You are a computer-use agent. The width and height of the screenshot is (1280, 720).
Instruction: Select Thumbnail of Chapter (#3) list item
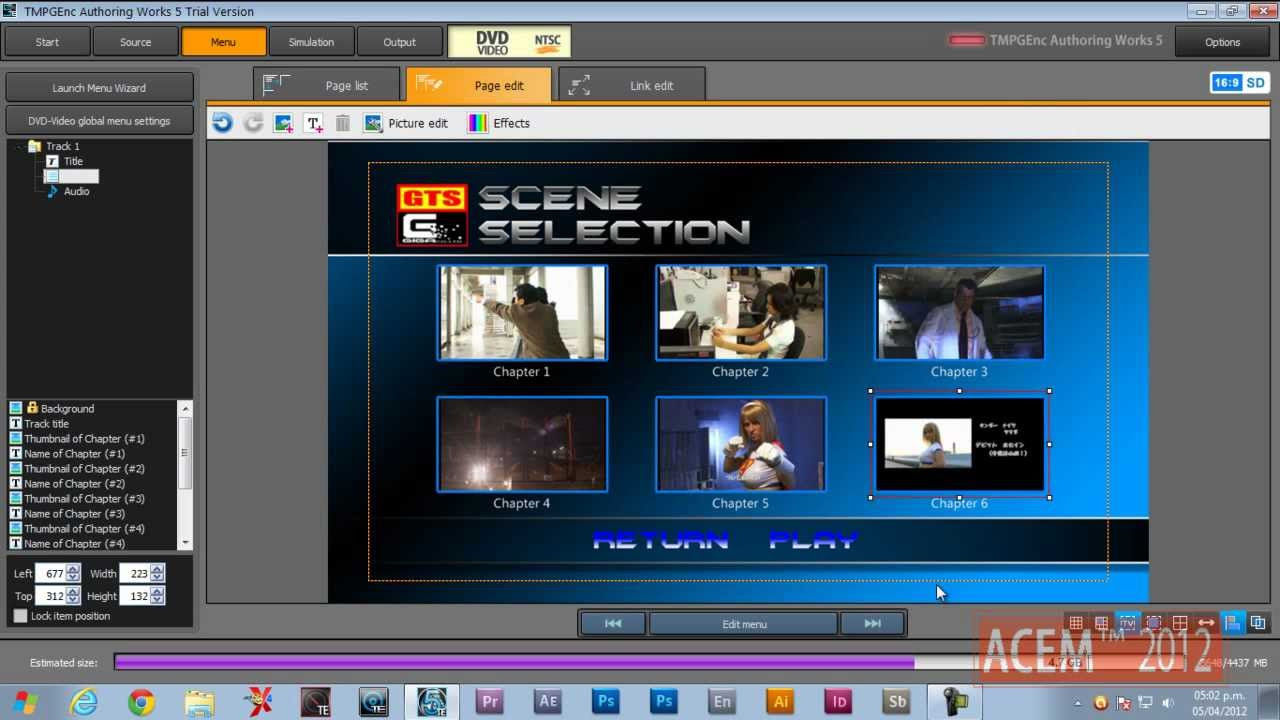(x=84, y=498)
